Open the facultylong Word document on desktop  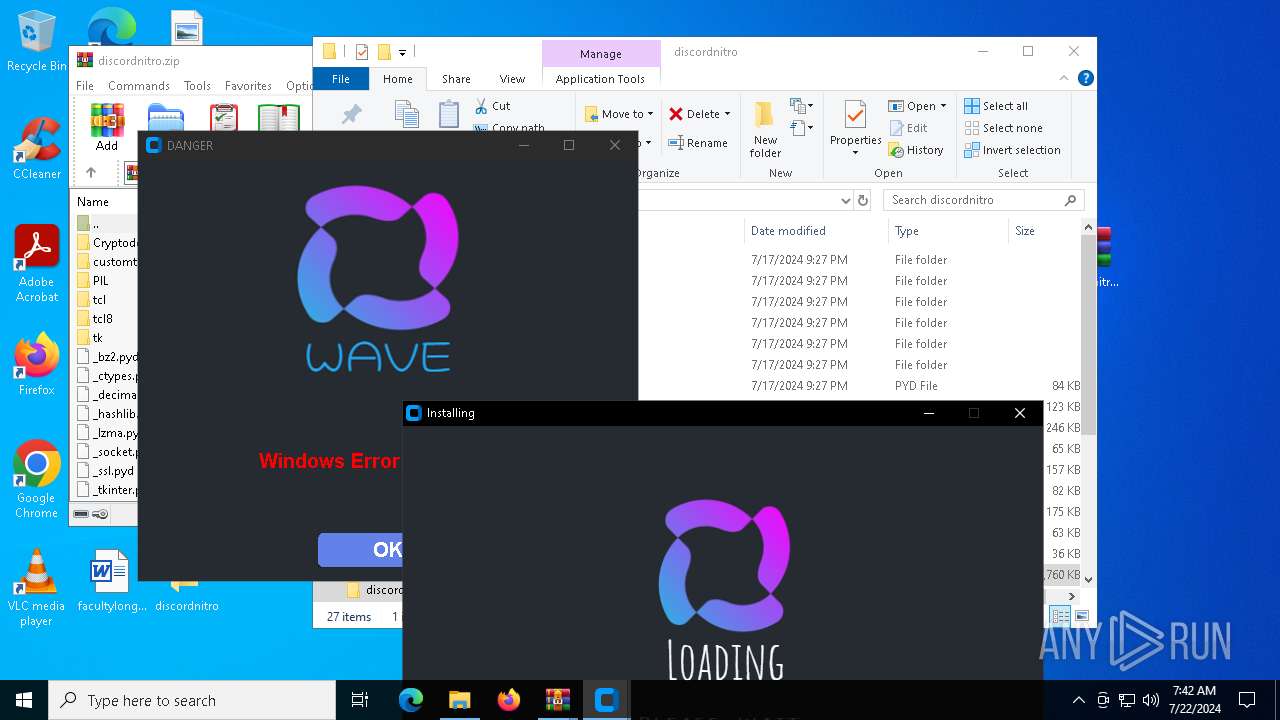coord(110,580)
